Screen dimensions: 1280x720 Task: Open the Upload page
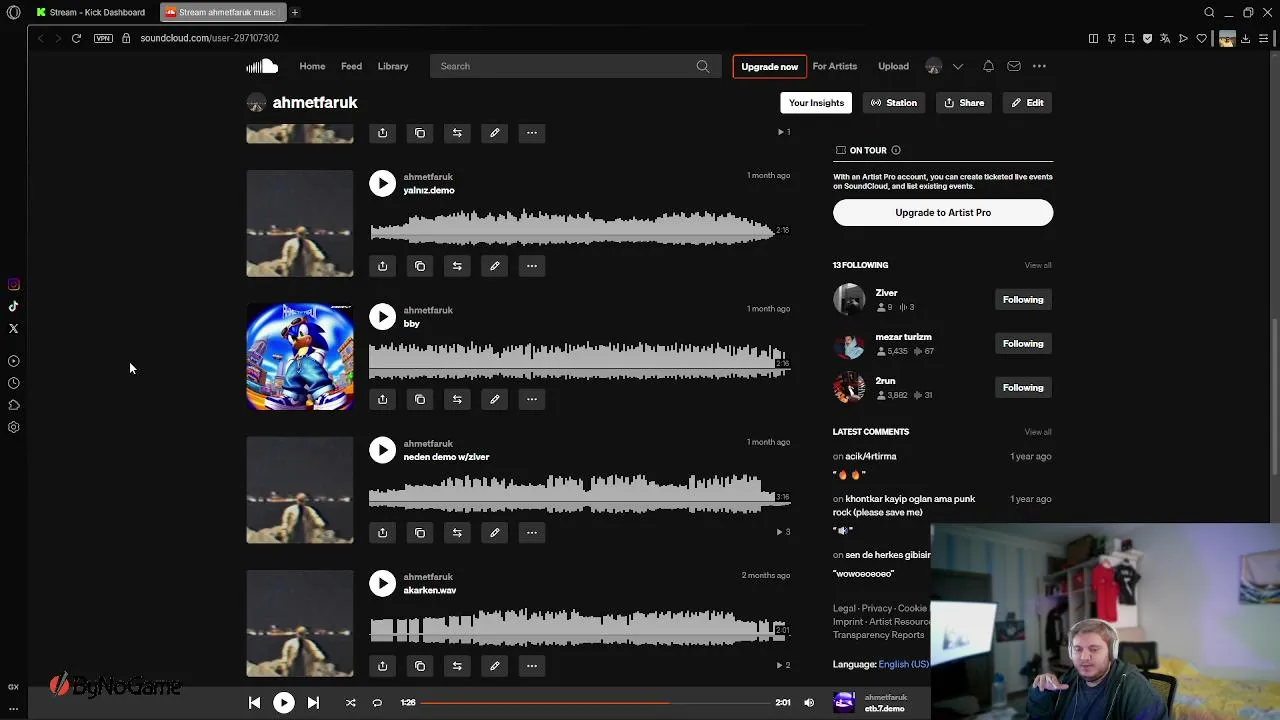[893, 66]
